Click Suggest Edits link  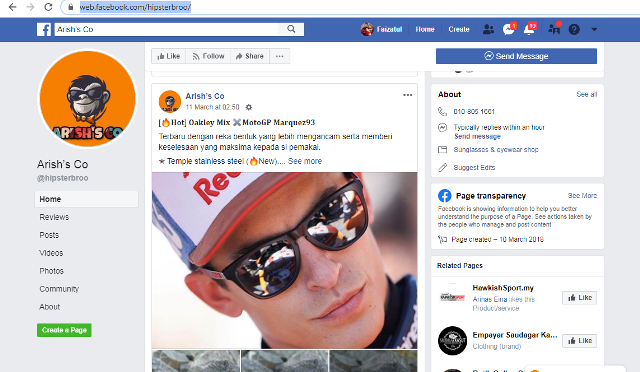(x=474, y=167)
